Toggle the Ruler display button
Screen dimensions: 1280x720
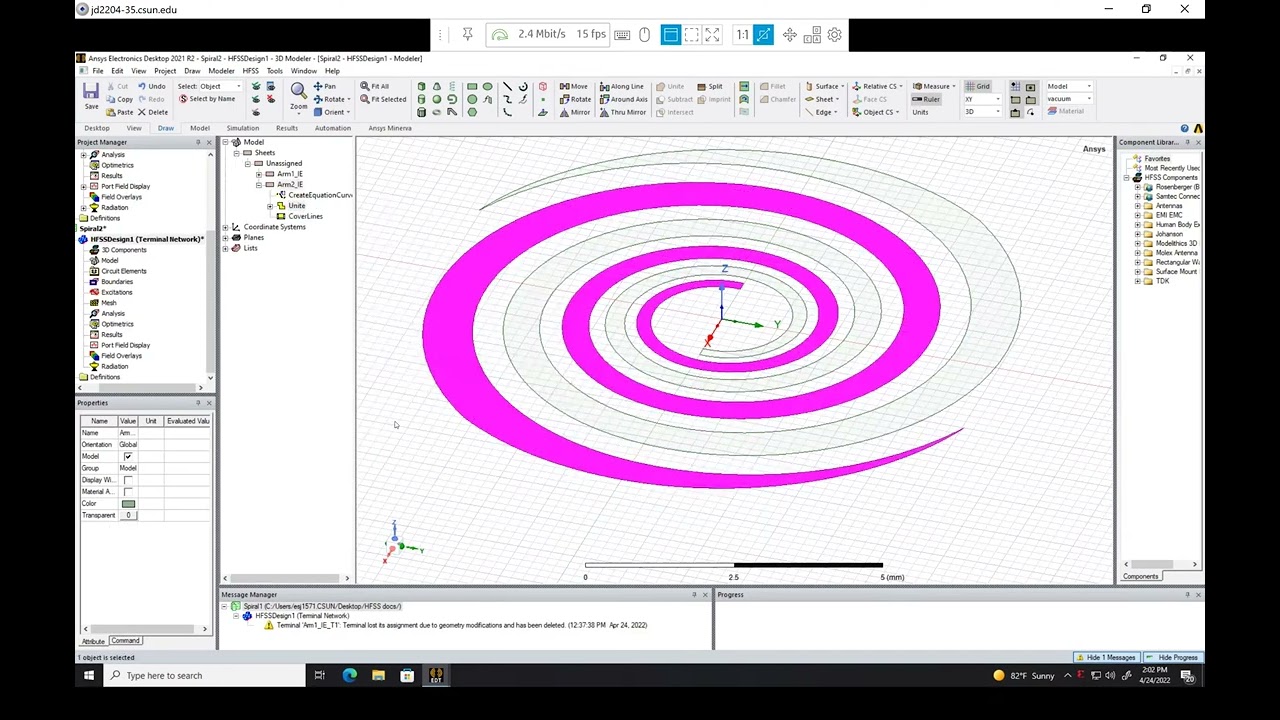(926, 99)
